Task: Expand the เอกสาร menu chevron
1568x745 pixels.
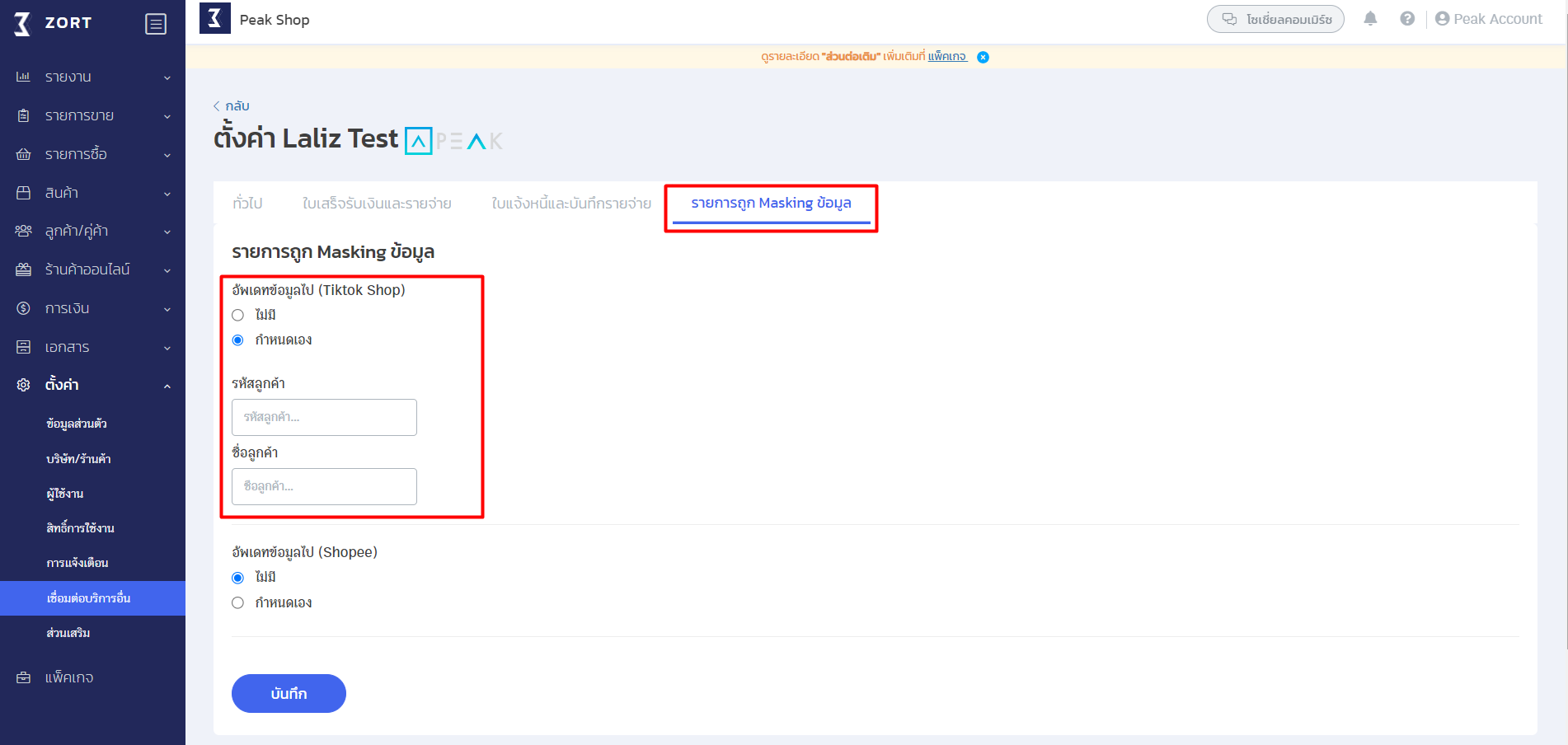Action: (167, 348)
